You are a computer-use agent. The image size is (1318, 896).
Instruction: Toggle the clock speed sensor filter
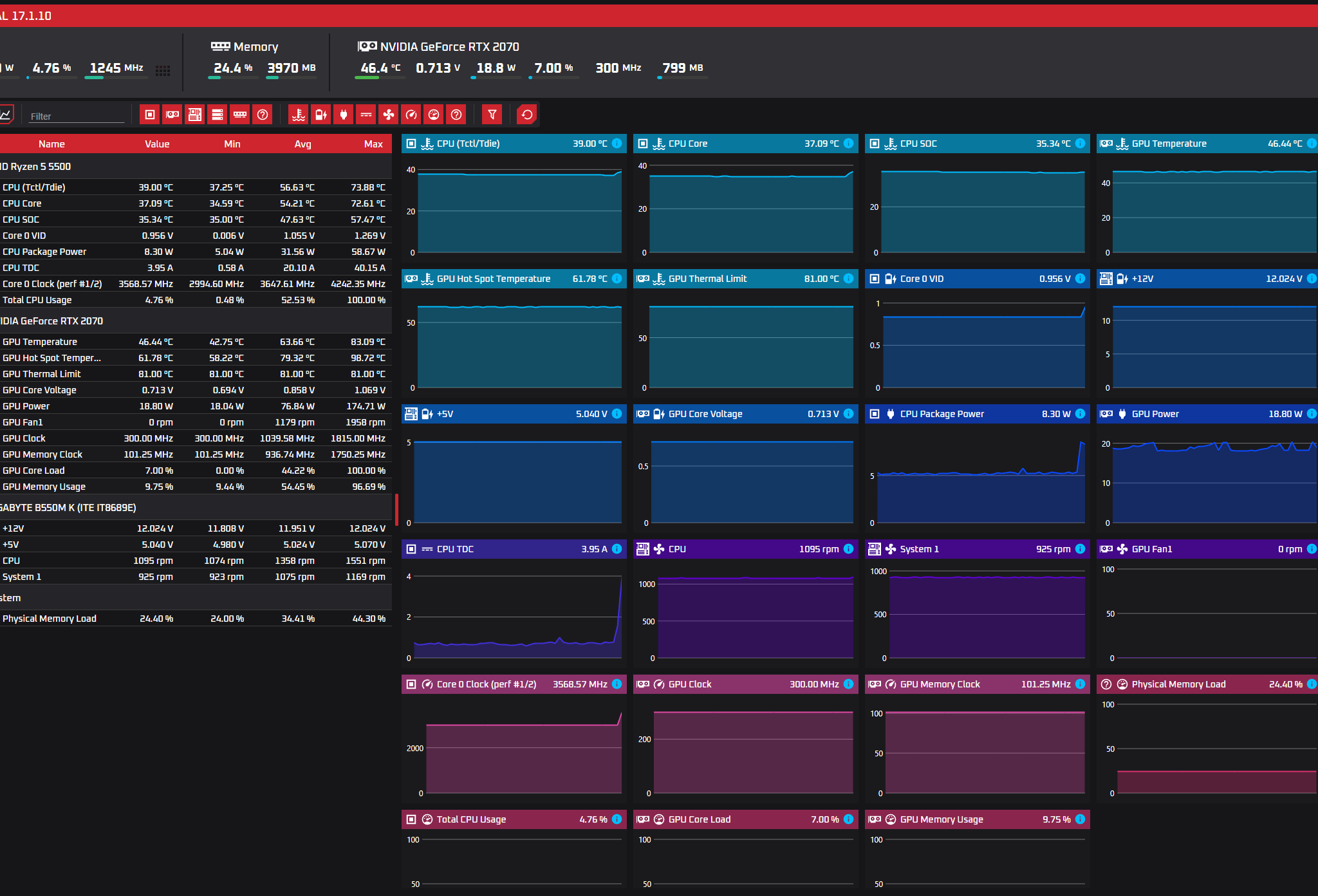pyautogui.click(x=411, y=115)
